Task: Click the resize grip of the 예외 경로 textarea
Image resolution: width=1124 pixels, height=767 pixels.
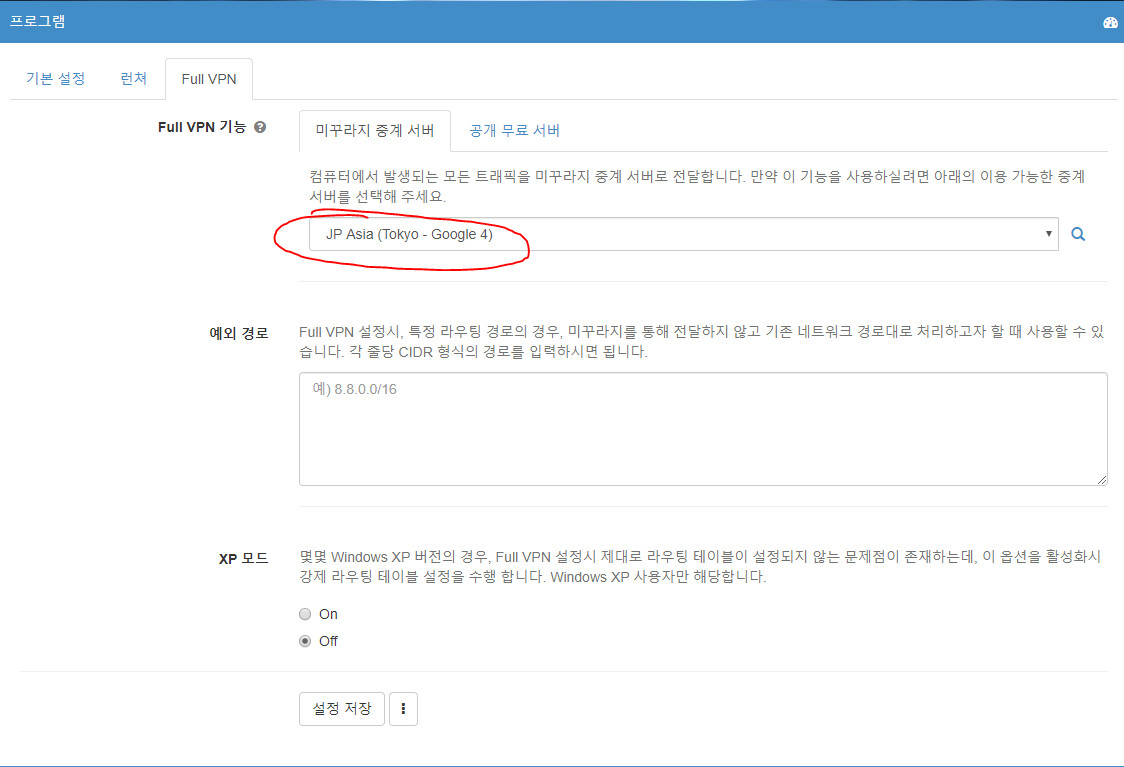Action: [1101, 479]
